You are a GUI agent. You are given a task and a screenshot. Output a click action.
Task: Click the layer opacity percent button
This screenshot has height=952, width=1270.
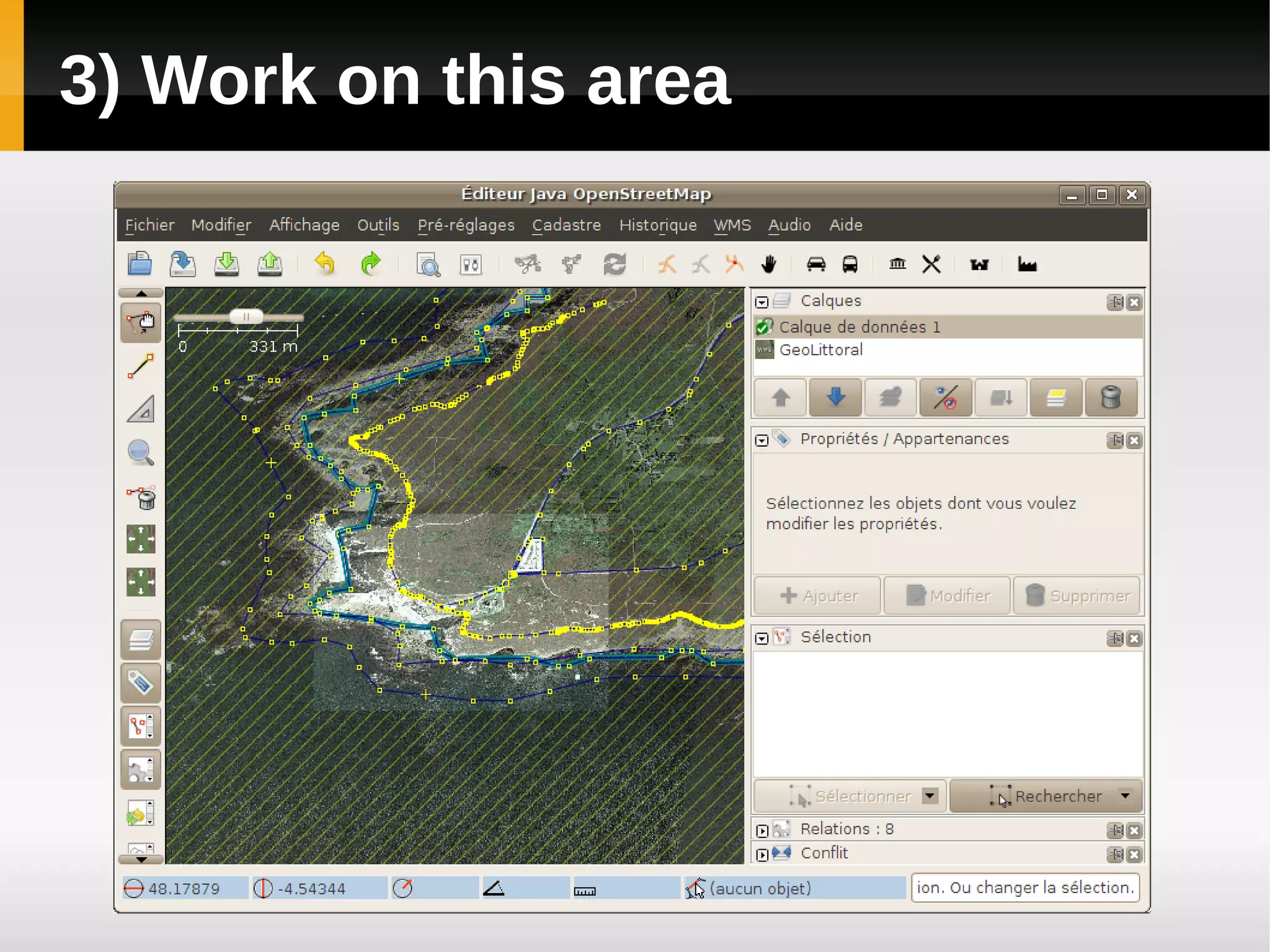point(946,397)
